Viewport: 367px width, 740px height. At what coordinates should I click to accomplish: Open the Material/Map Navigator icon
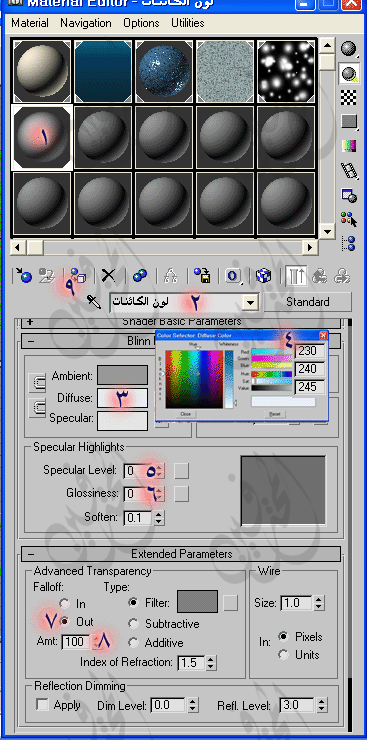click(349, 243)
